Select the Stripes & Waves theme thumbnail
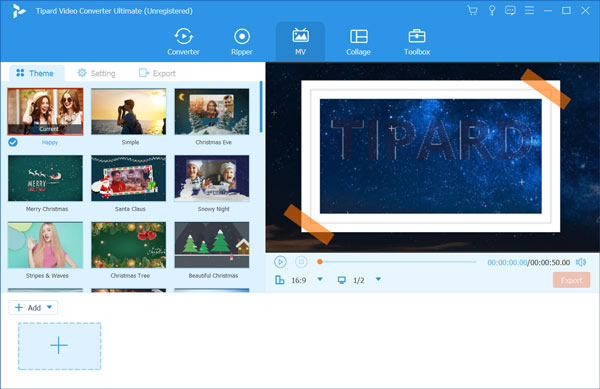 45,245
